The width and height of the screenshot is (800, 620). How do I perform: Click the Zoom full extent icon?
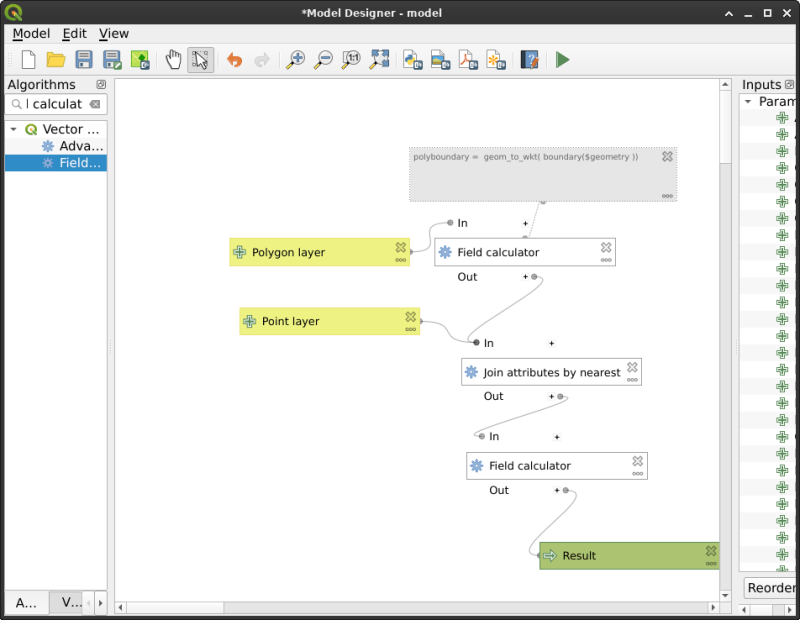[x=380, y=60]
